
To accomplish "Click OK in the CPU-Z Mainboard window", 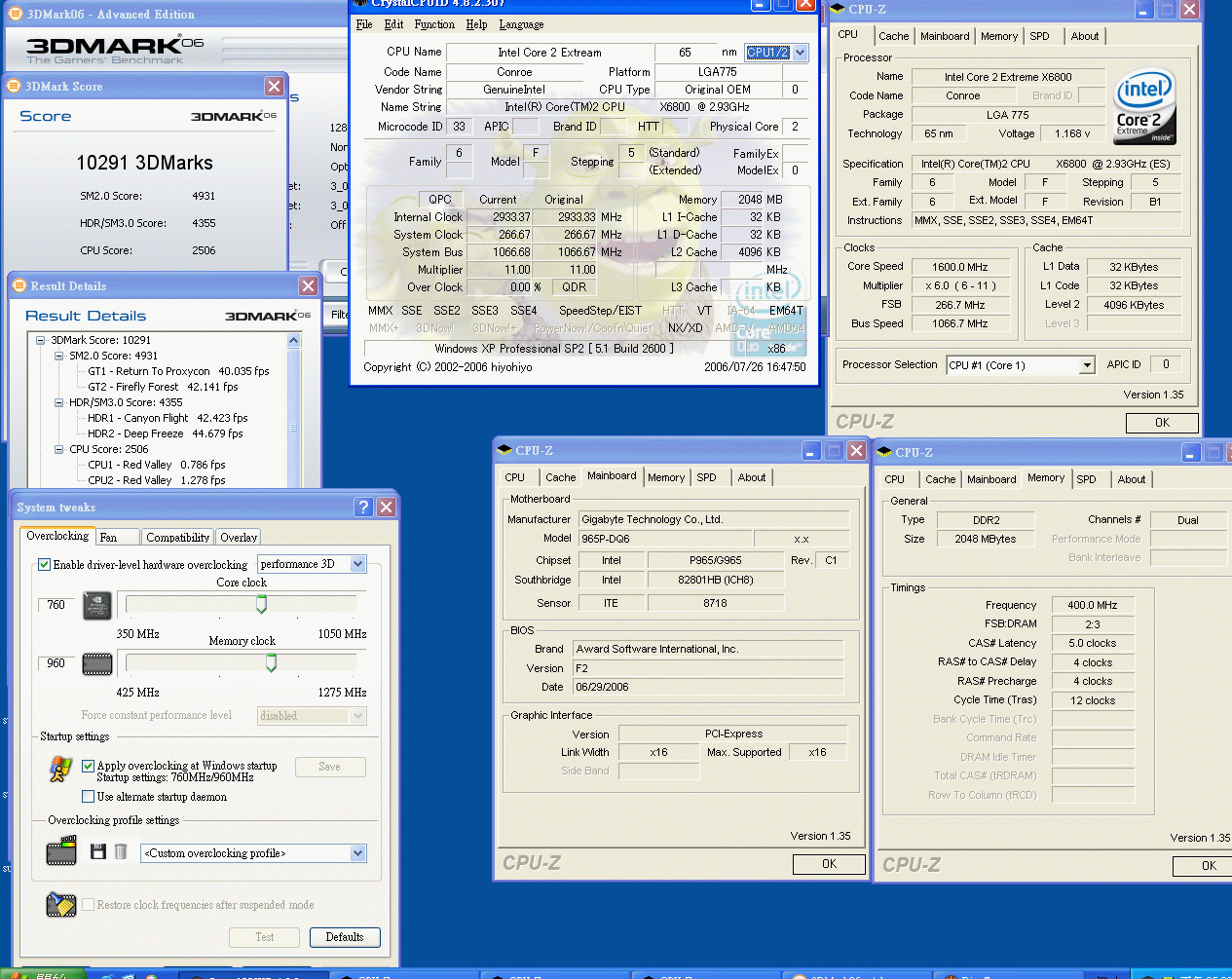I will pos(829,864).
